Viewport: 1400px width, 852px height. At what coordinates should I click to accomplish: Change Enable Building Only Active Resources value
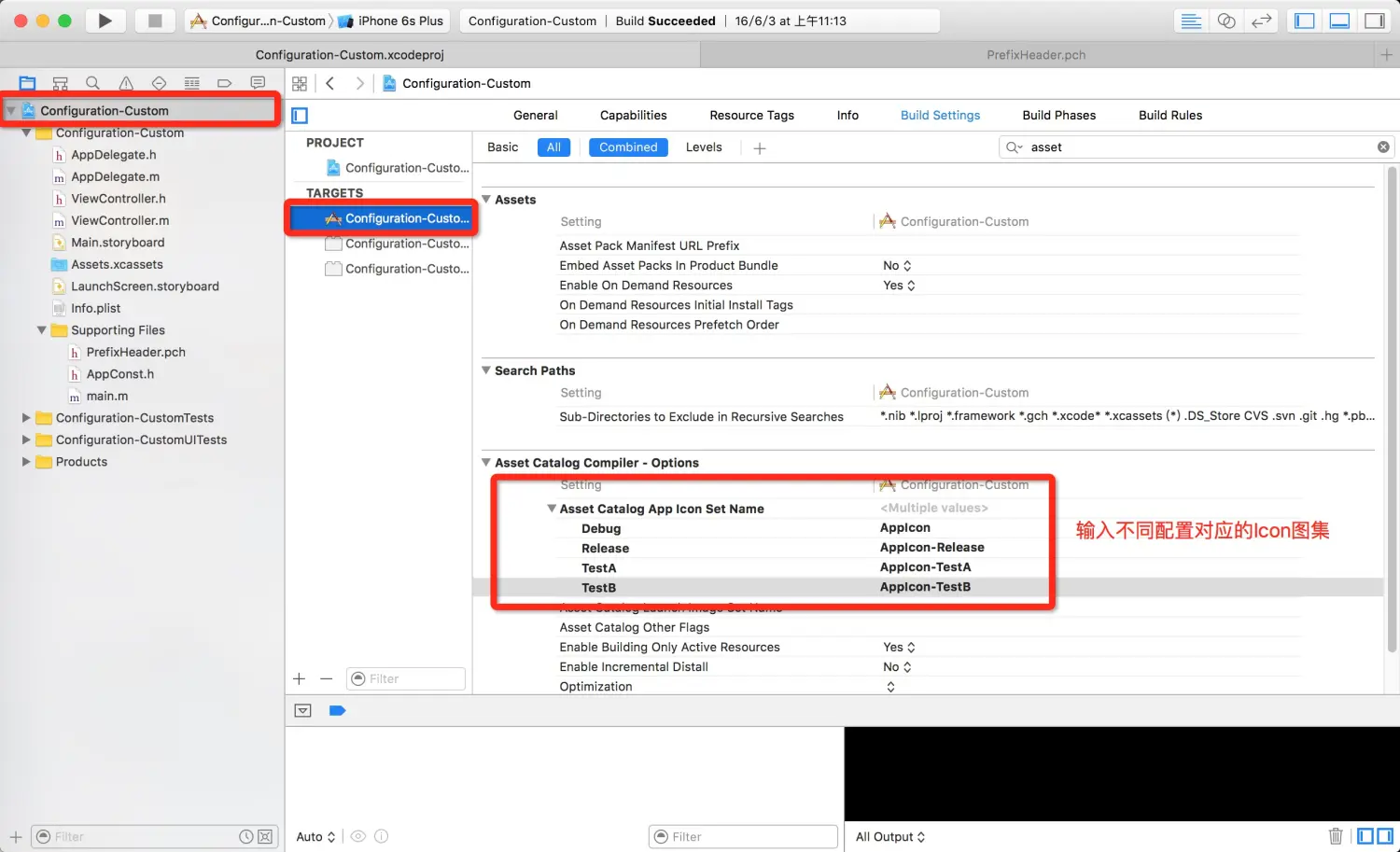(x=899, y=647)
